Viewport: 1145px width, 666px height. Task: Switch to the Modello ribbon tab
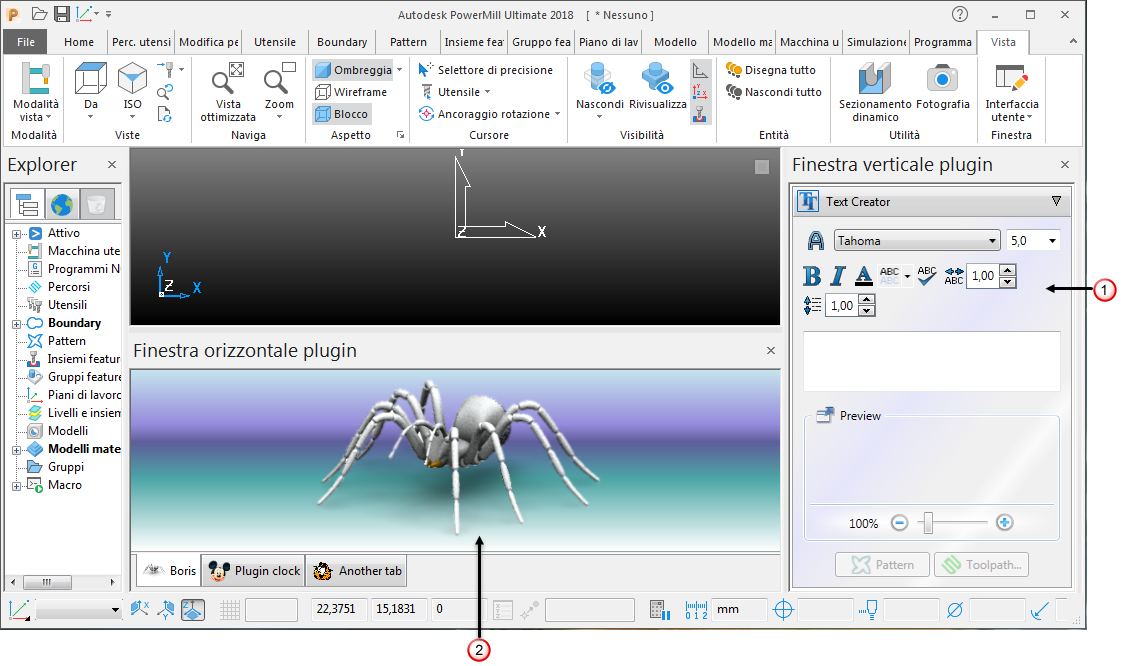(675, 42)
